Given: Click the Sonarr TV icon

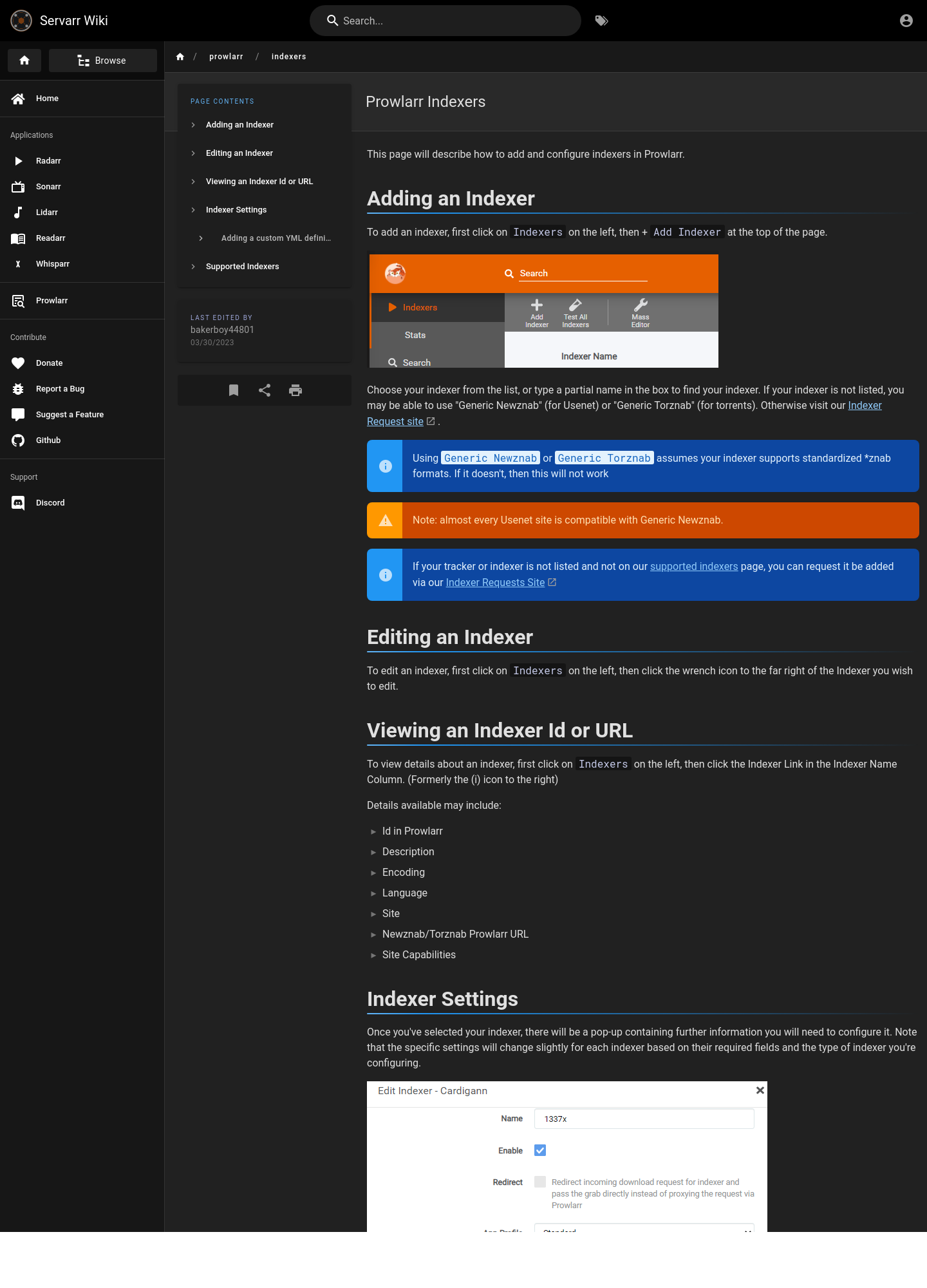Looking at the screenshot, I should pyautogui.click(x=18, y=187).
